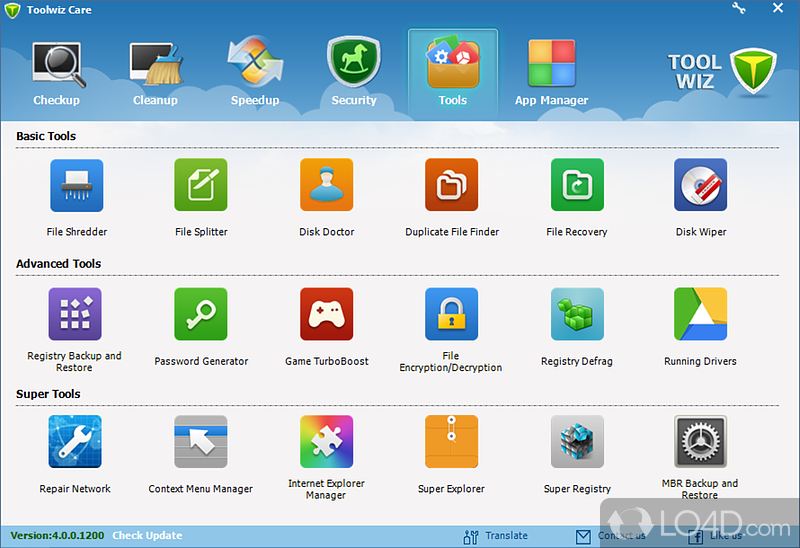Open Disk Doctor

(x=326, y=186)
